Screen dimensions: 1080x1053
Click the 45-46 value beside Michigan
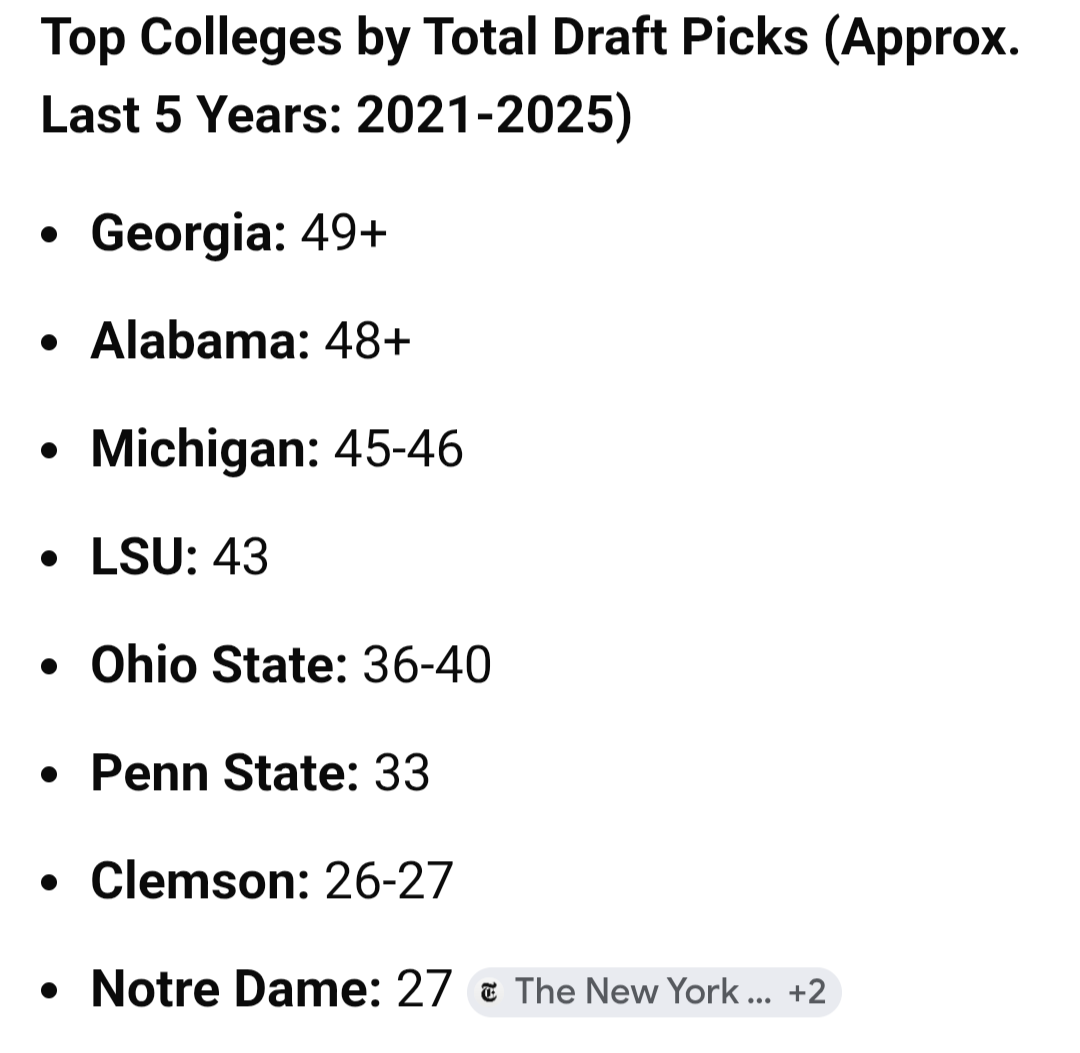pyautogui.click(x=399, y=449)
